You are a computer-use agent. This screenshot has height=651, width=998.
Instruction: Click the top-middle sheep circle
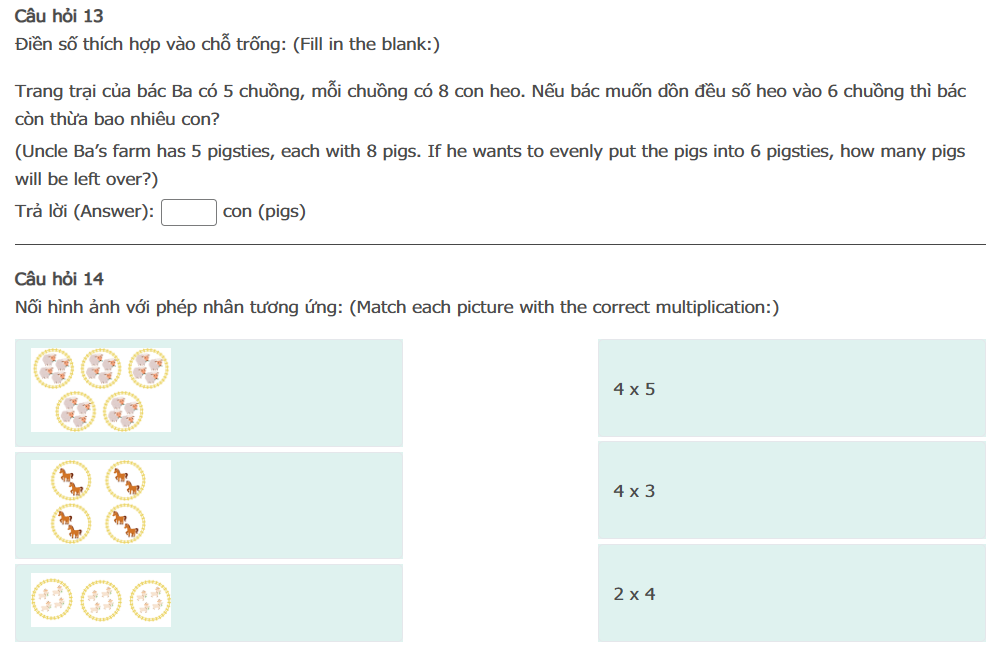point(101,369)
